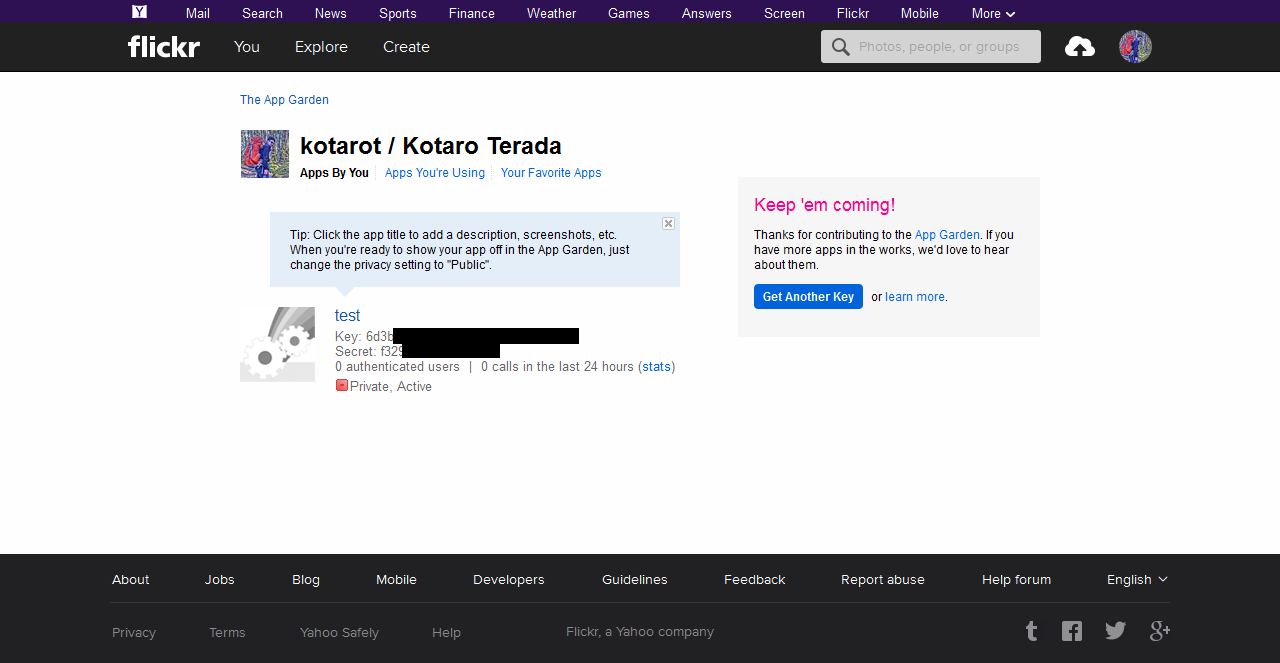The width and height of the screenshot is (1280, 663).
Task: Open Mobile link in Yahoo bar
Action: pos(920,13)
